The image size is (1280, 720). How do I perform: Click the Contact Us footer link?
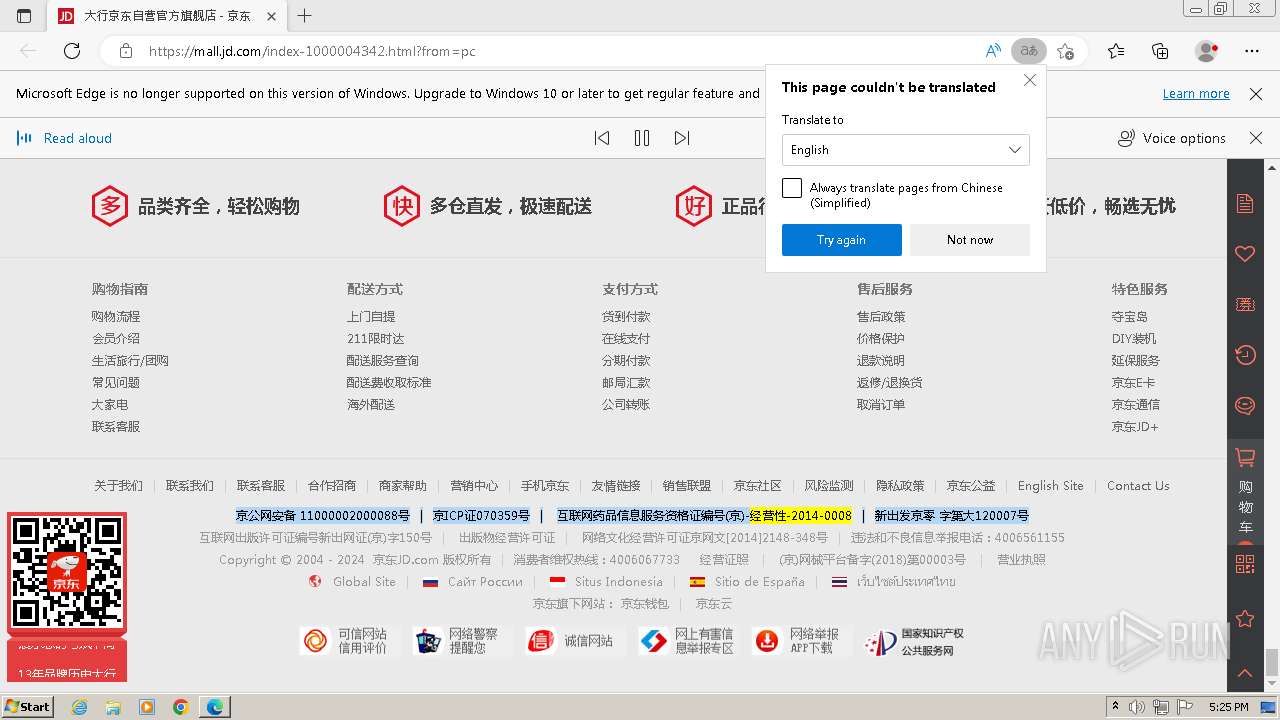[x=1138, y=486]
